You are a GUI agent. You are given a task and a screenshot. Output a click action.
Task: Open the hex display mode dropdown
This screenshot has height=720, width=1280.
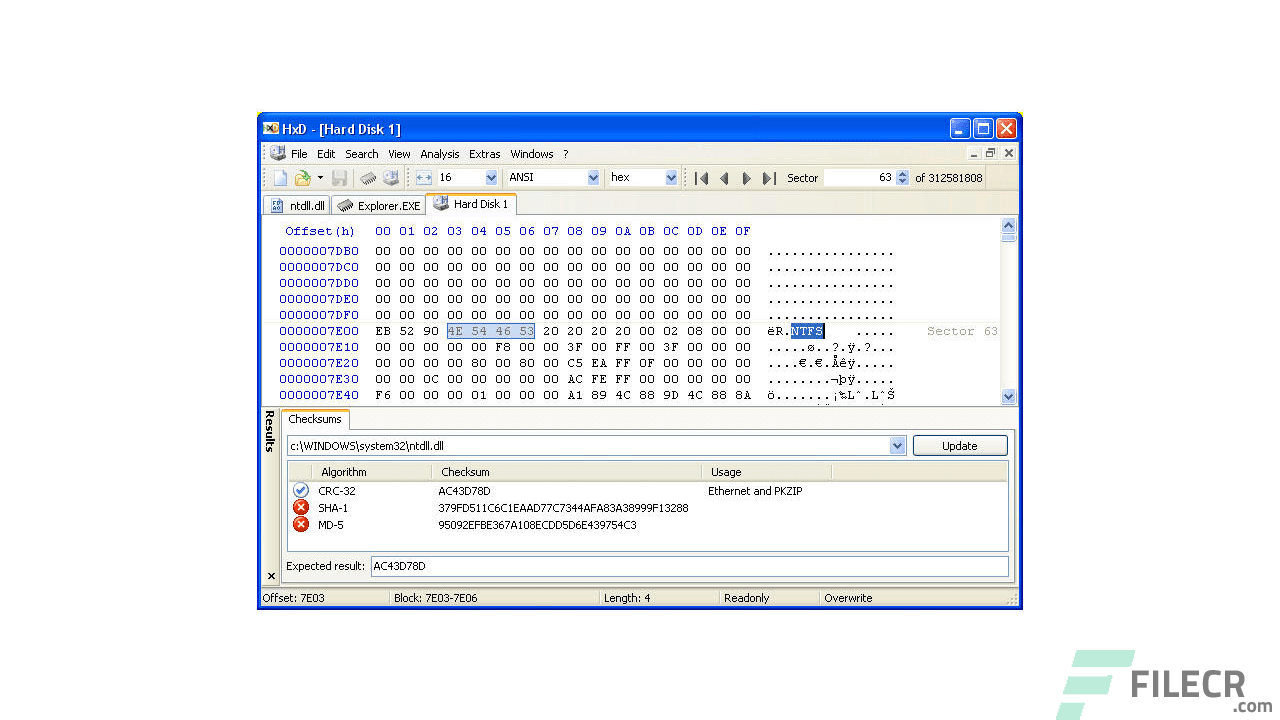pos(672,177)
